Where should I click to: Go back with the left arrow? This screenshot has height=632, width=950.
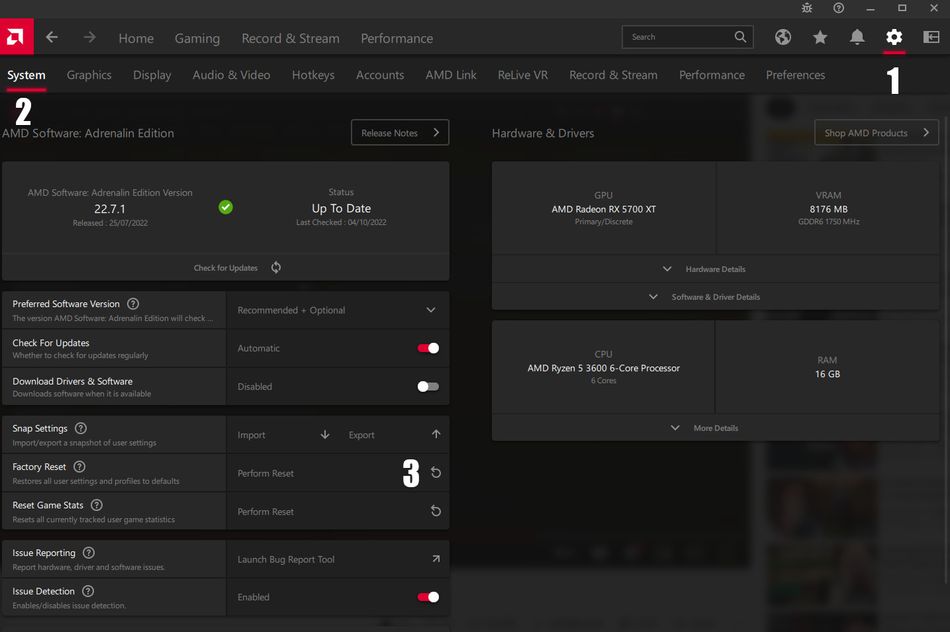pos(52,38)
